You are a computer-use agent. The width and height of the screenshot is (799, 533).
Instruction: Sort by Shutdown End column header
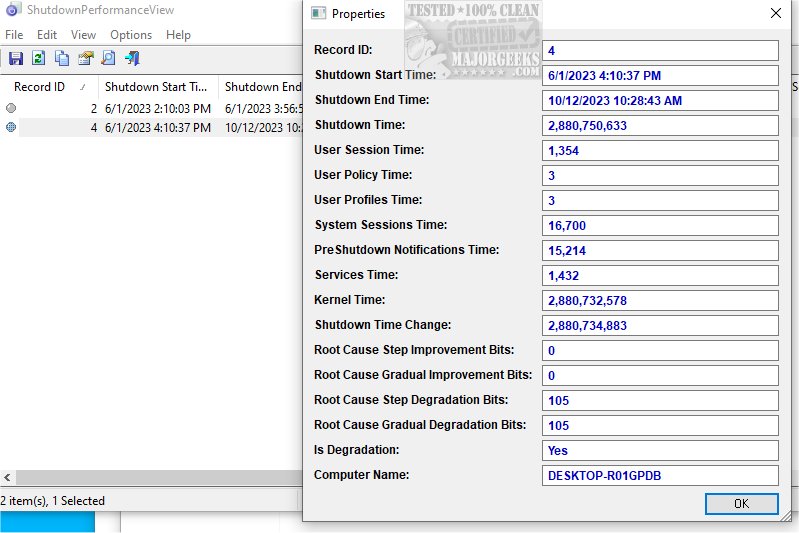pyautogui.click(x=261, y=87)
